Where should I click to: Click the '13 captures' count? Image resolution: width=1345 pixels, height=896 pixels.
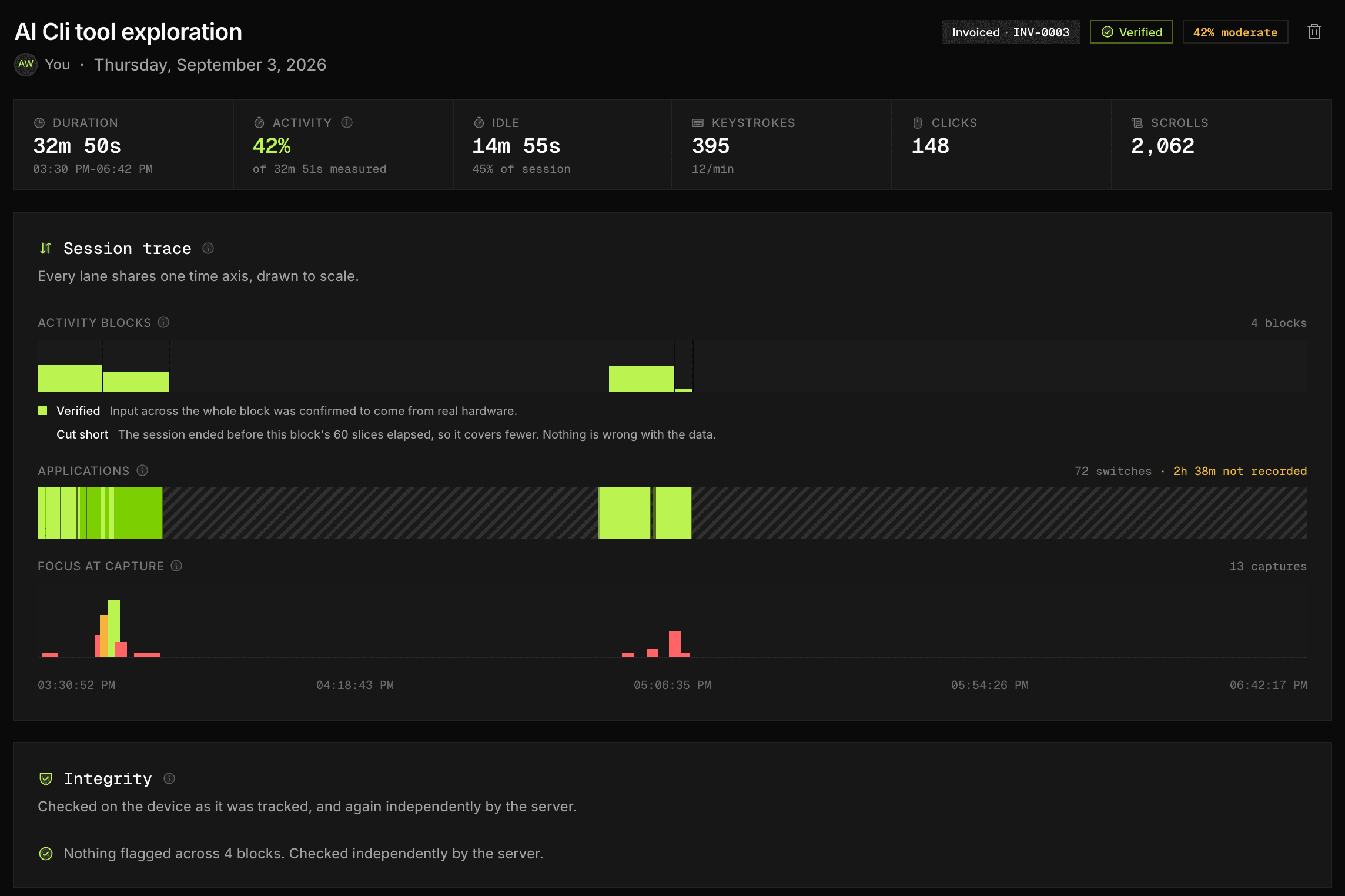coord(1268,566)
